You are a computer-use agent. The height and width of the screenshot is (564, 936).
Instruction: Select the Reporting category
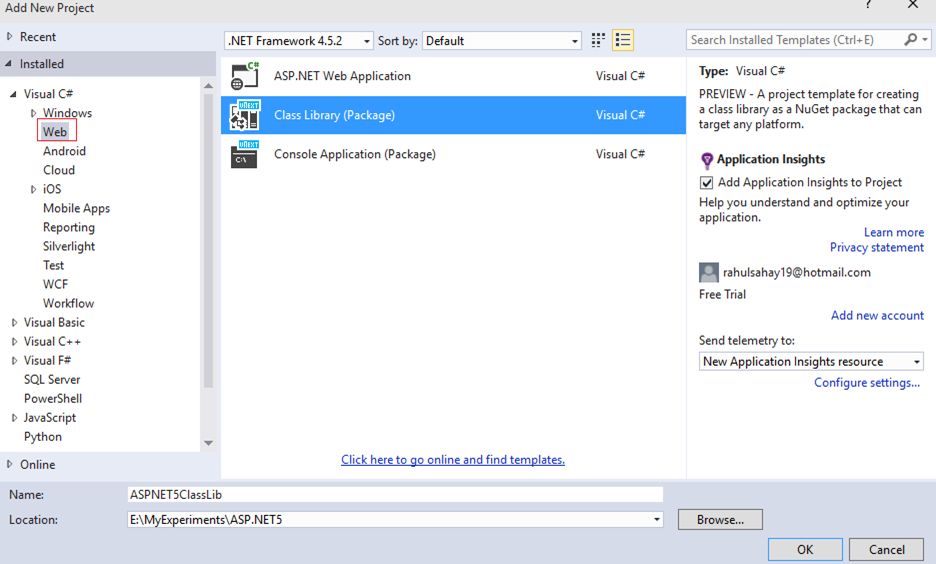point(69,227)
